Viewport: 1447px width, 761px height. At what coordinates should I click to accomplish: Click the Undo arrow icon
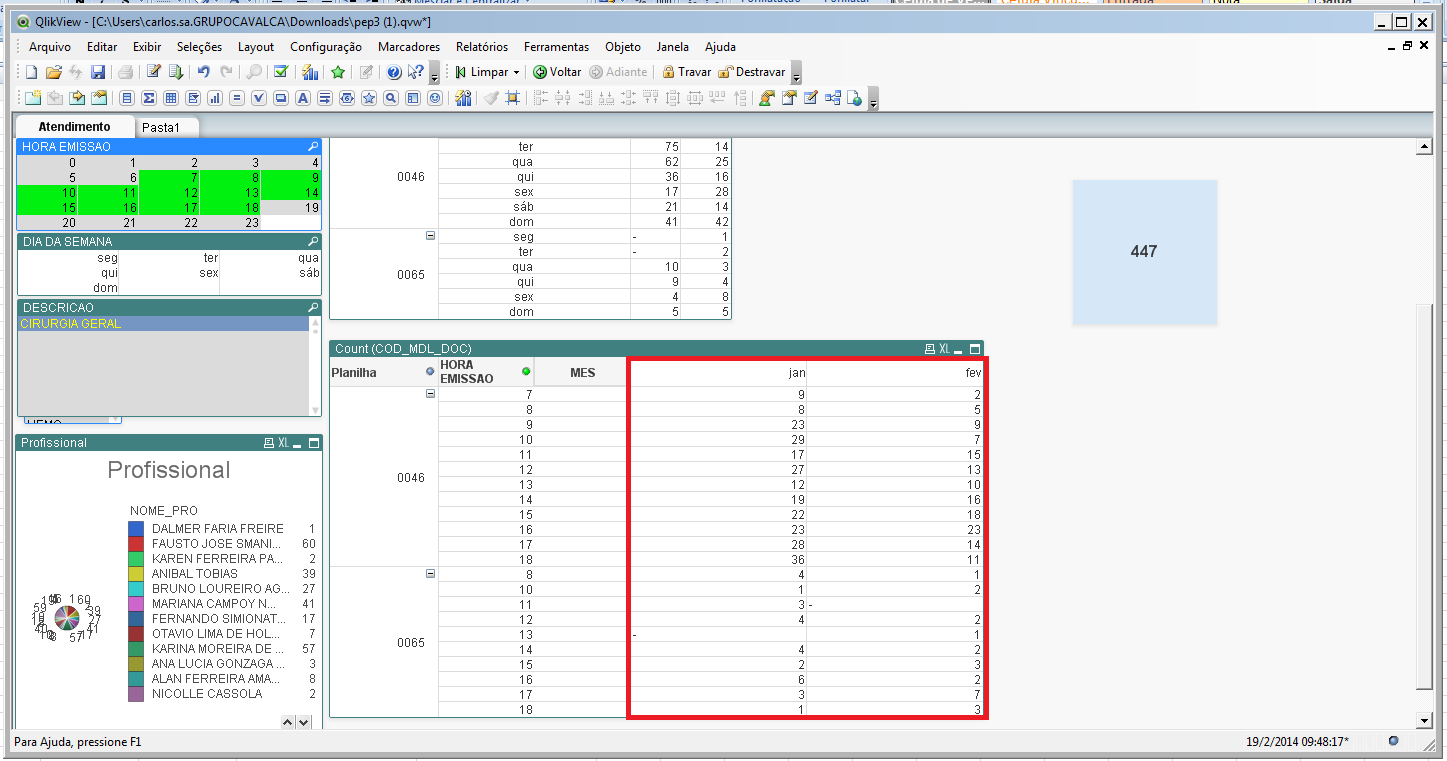[204, 72]
